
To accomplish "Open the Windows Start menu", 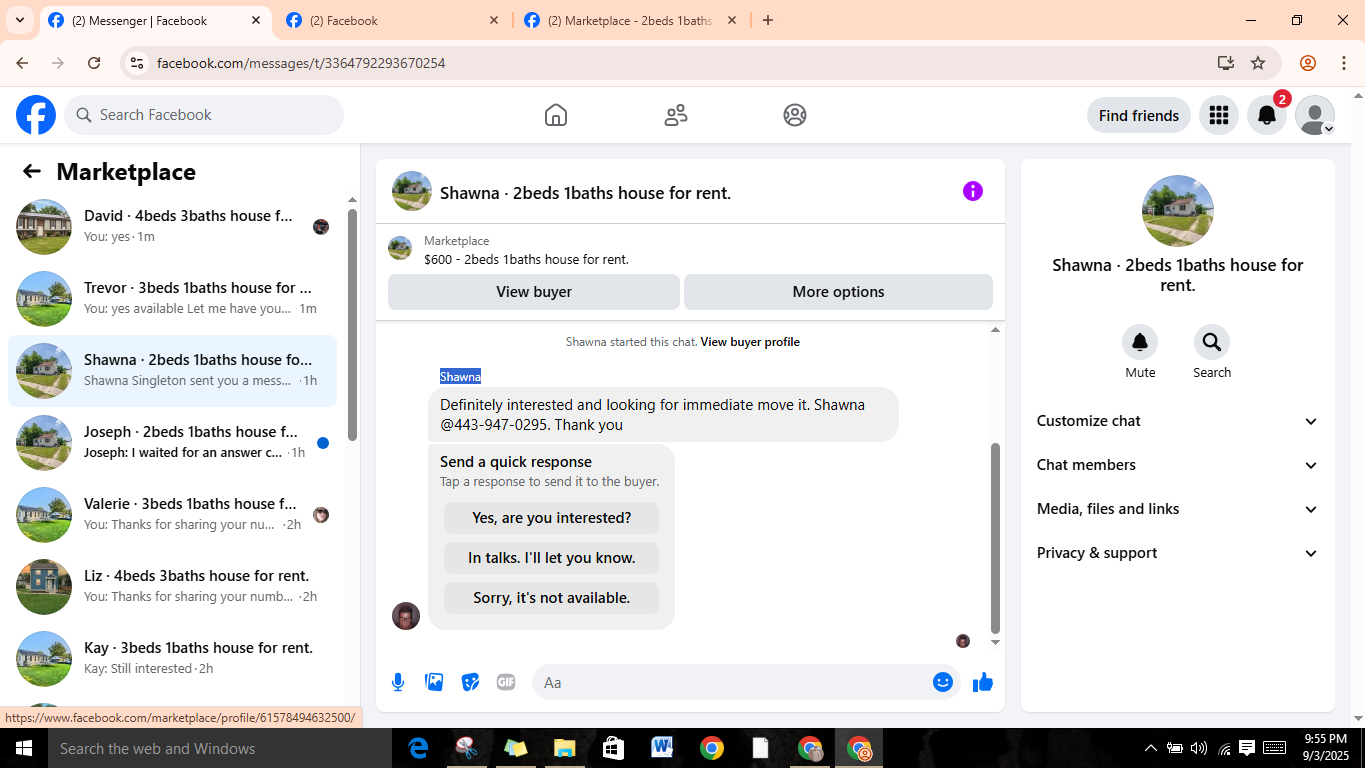I will point(24,748).
